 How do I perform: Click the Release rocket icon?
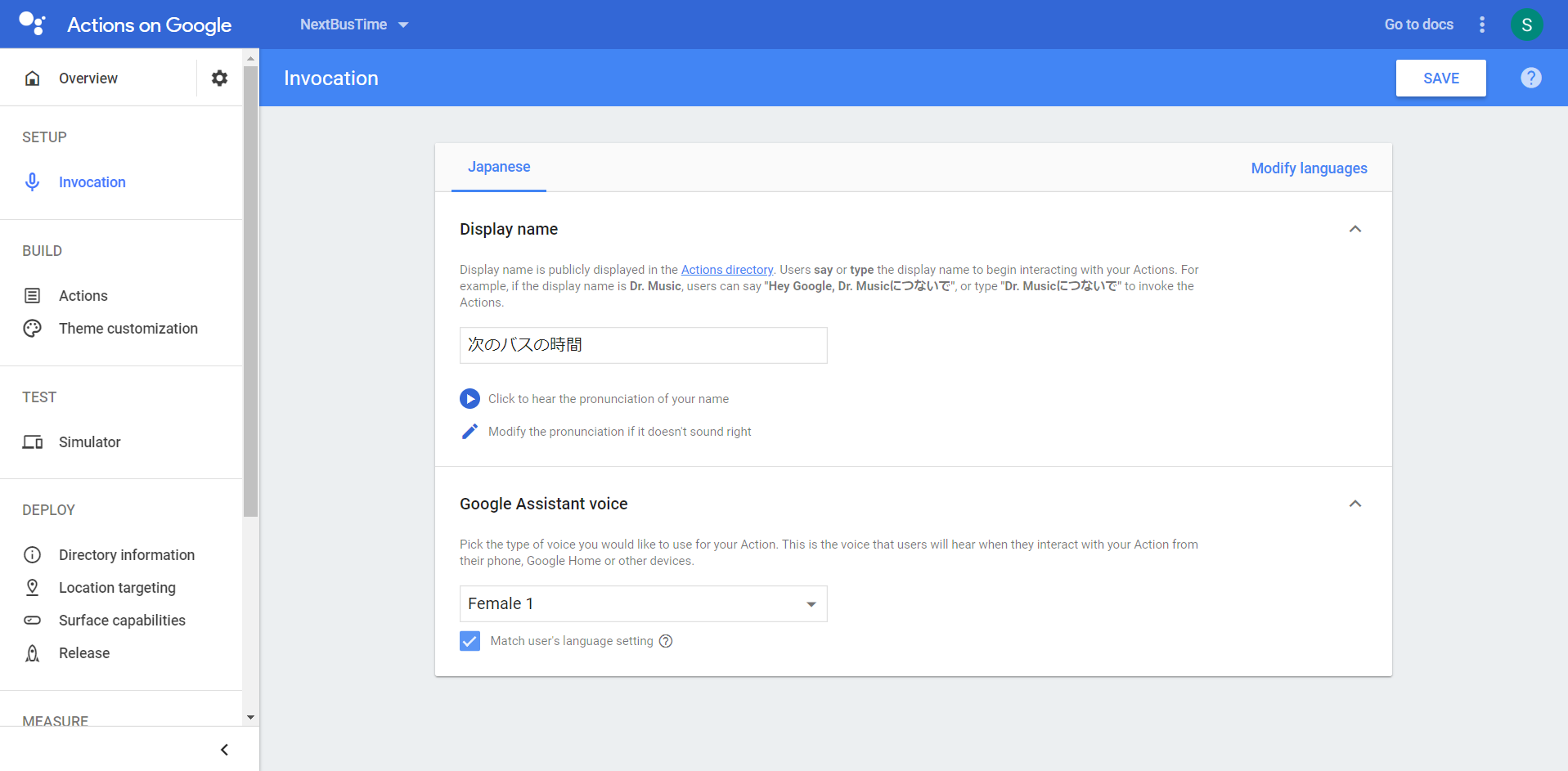click(33, 652)
